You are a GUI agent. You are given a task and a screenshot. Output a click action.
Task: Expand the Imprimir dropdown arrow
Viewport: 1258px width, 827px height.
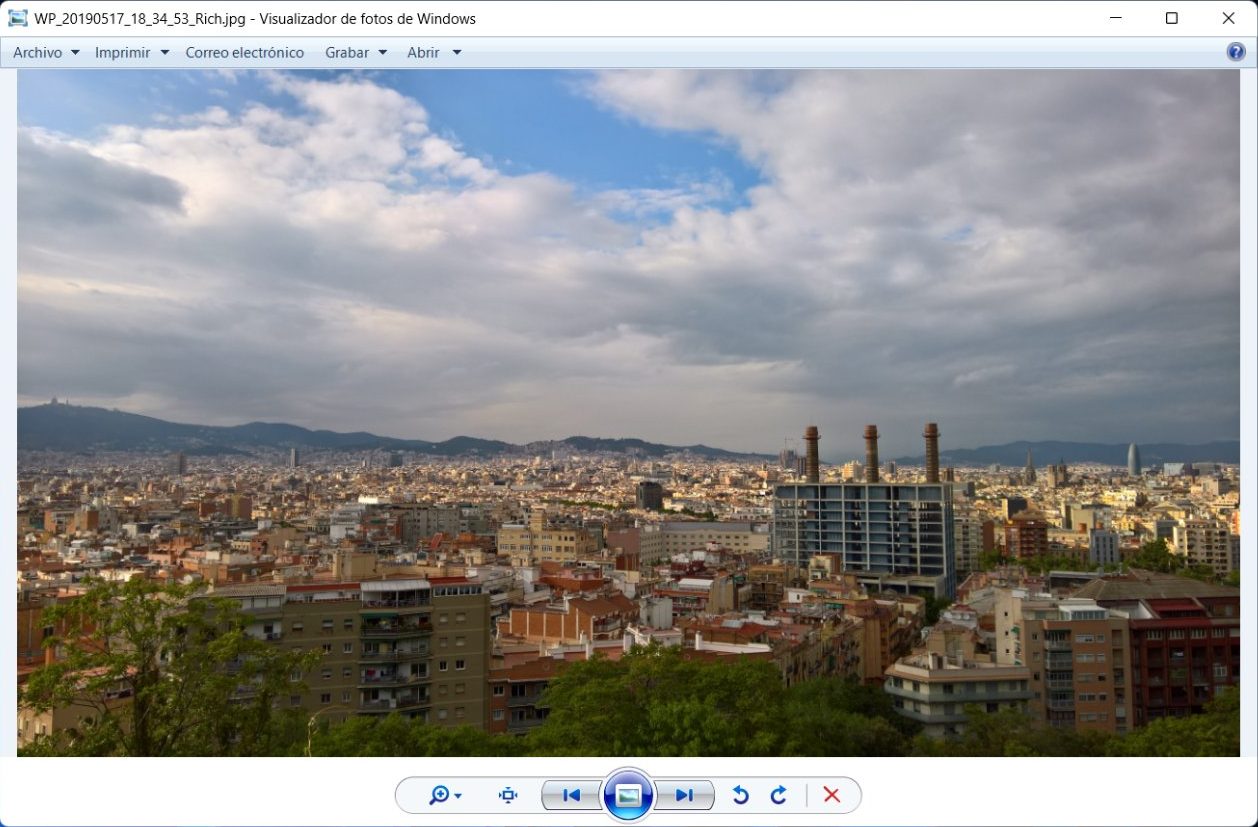(164, 53)
